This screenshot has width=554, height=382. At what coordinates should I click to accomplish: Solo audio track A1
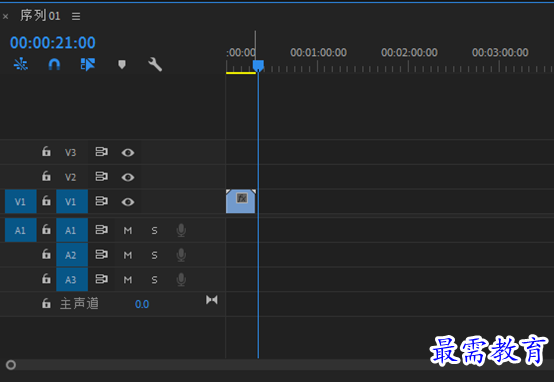[154, 231]
